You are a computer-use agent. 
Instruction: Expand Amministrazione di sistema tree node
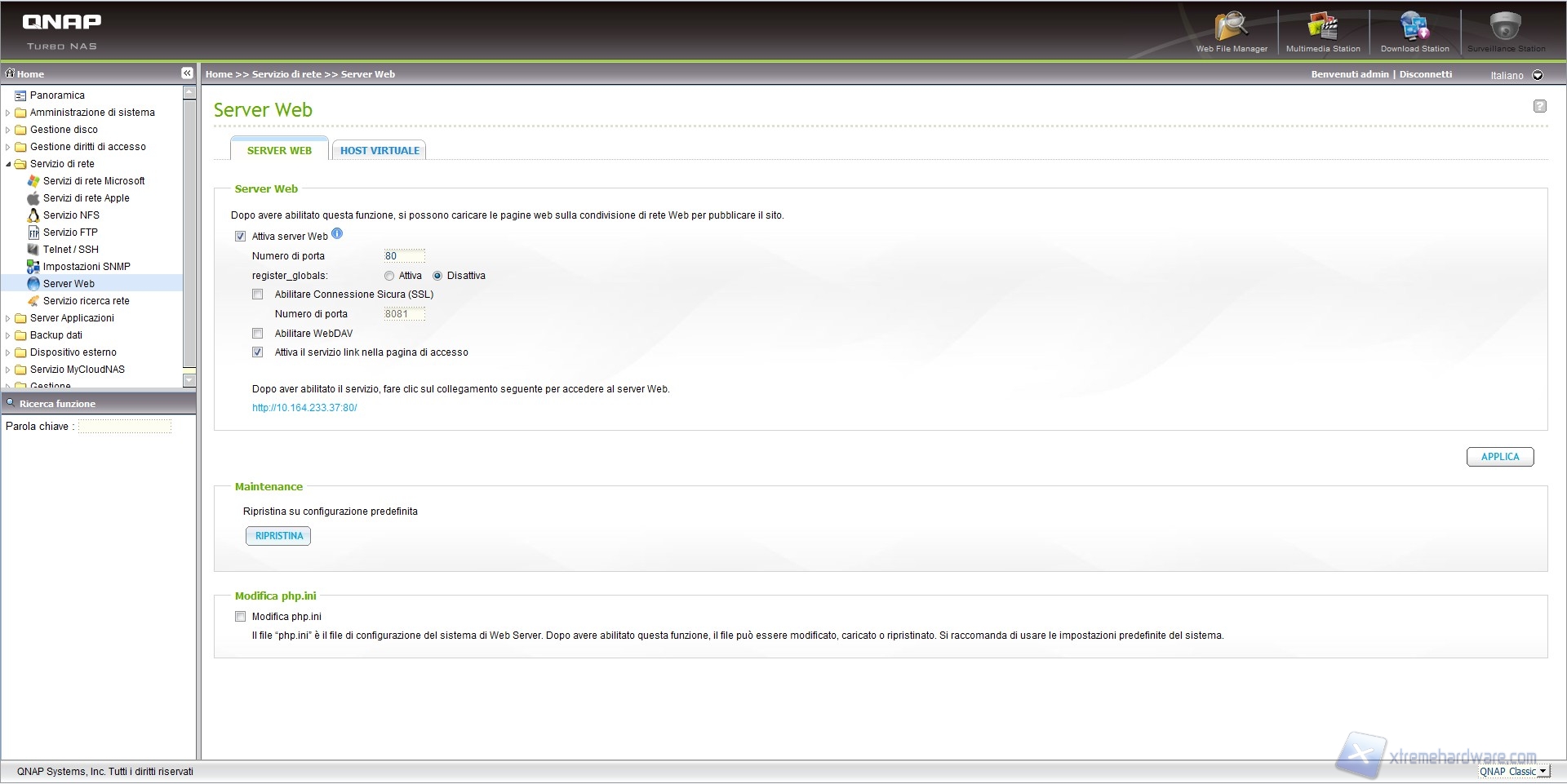coord(8,113)
